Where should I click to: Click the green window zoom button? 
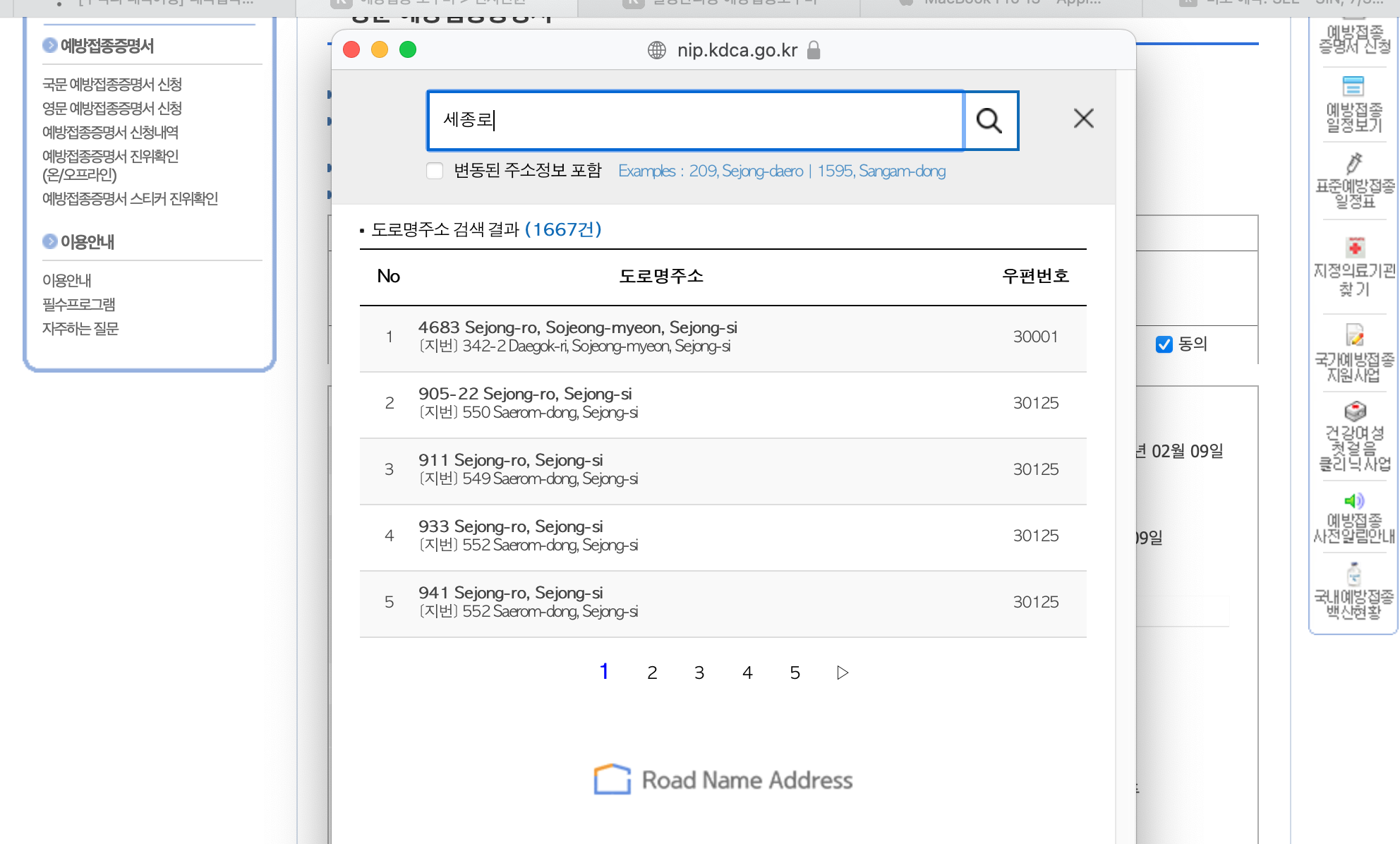click(x=408, y=49)
